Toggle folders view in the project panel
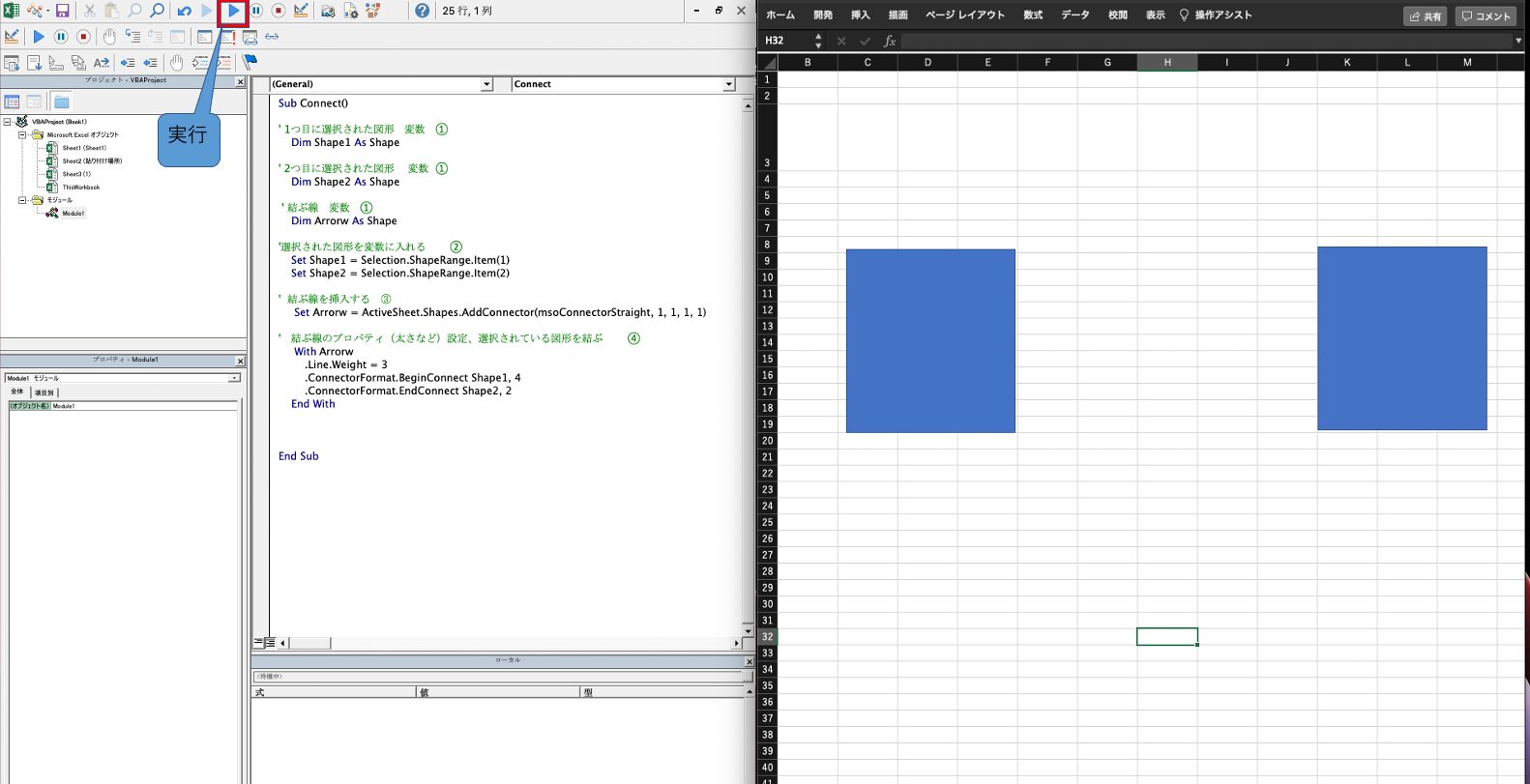 tap(61, 102)
